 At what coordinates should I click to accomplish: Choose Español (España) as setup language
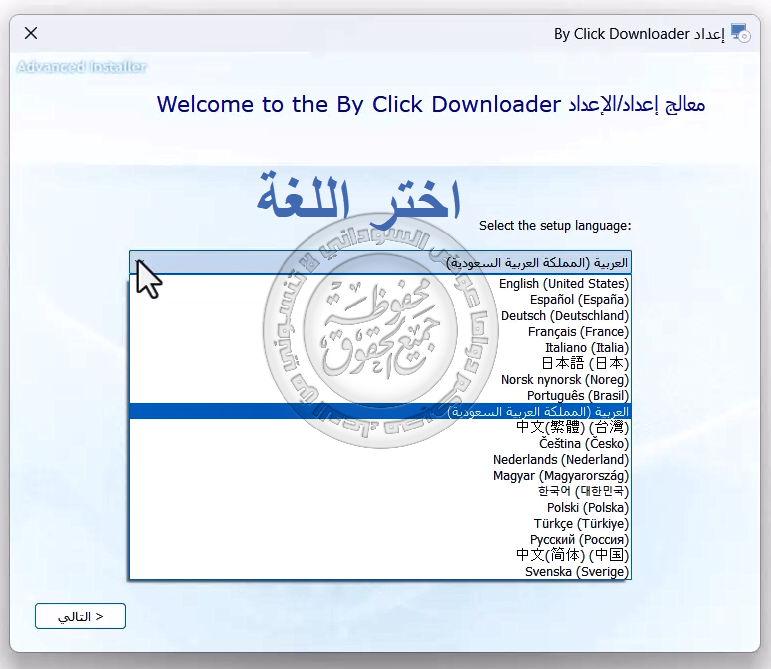pyautogui.click(x=579, y=300)
